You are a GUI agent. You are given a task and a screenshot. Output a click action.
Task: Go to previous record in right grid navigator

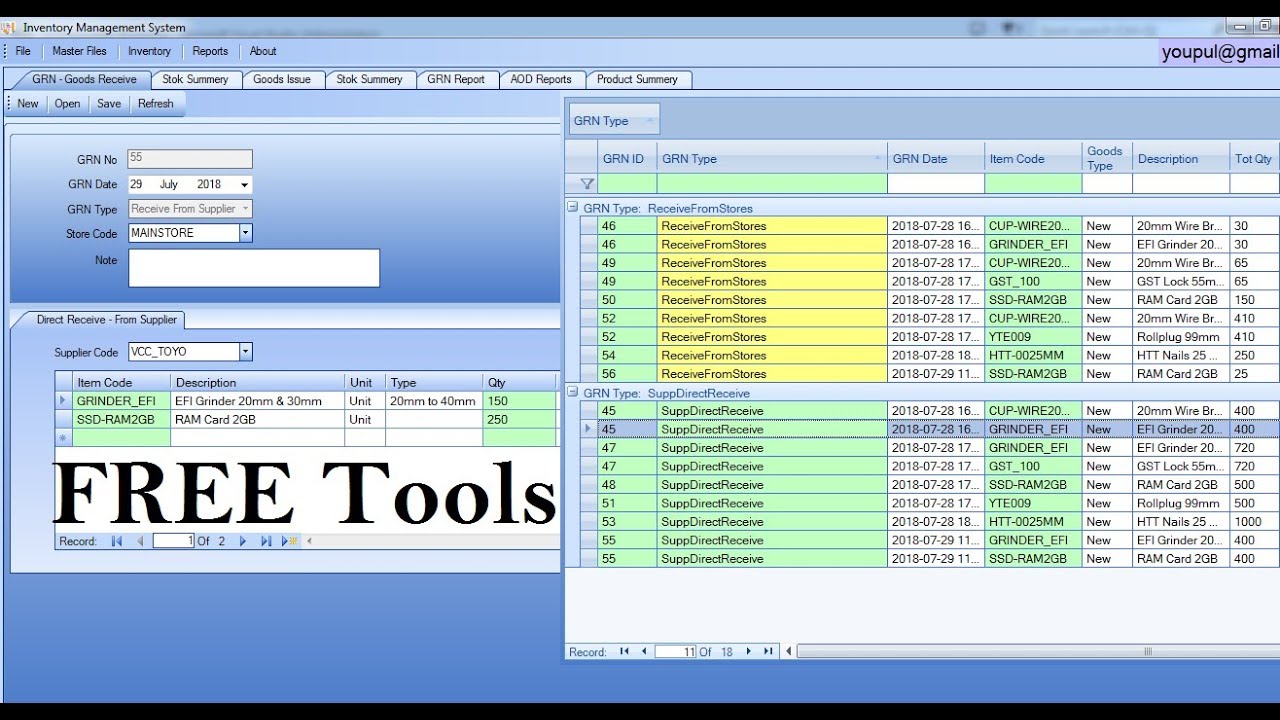pos(644,651)
